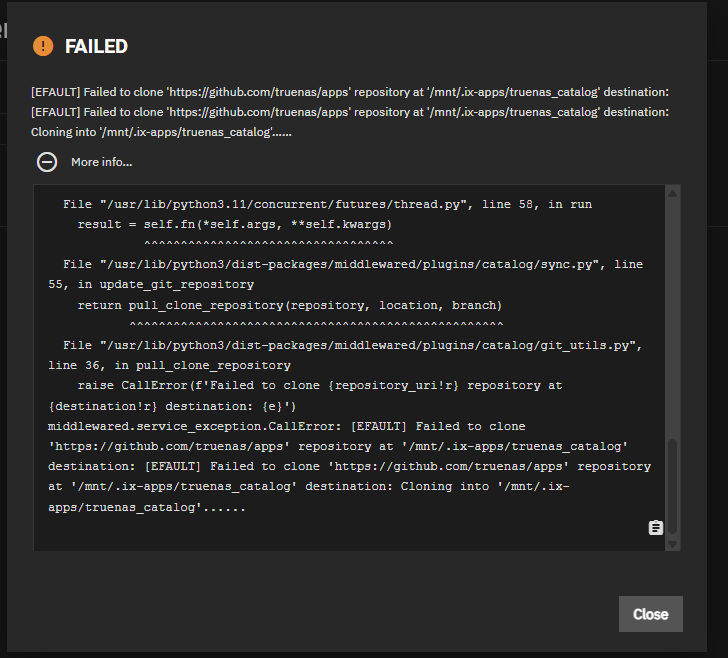Click the traceback scrollbar thumb
Image resolution: width=728 pixels, height=658 pixels.
point(672,486)
